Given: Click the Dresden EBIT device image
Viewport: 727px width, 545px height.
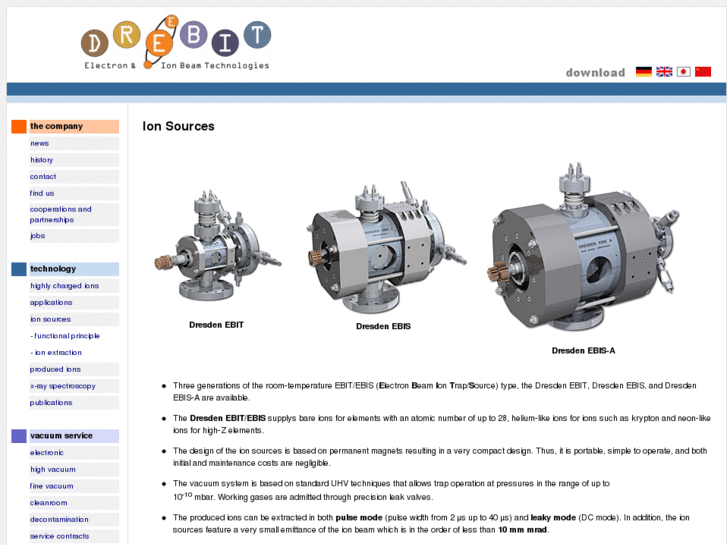Looking at the screenshot, I should tap(217, 246).
